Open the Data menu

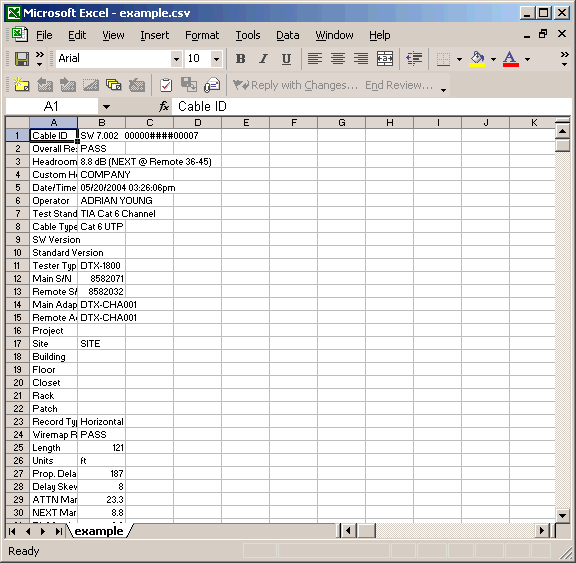point(288,35)
